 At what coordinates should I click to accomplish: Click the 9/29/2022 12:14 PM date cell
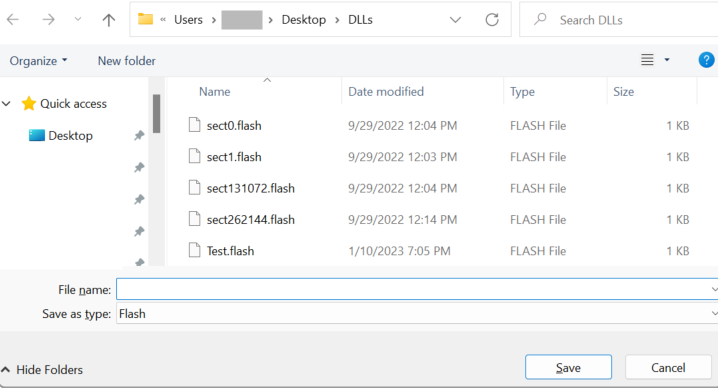click(403, 220)
